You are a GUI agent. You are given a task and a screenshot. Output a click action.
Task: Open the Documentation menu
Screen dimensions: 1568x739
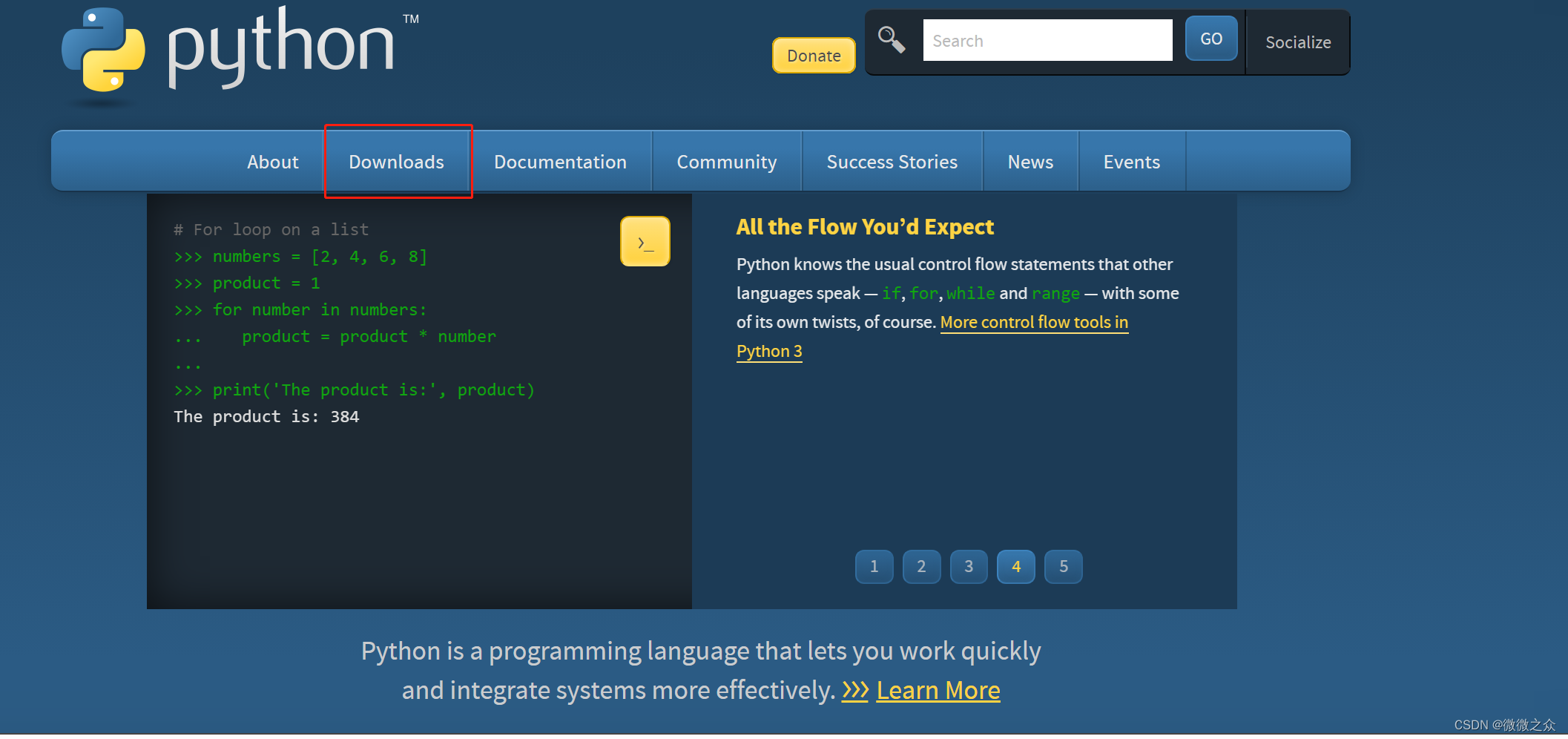coord(561,162)
